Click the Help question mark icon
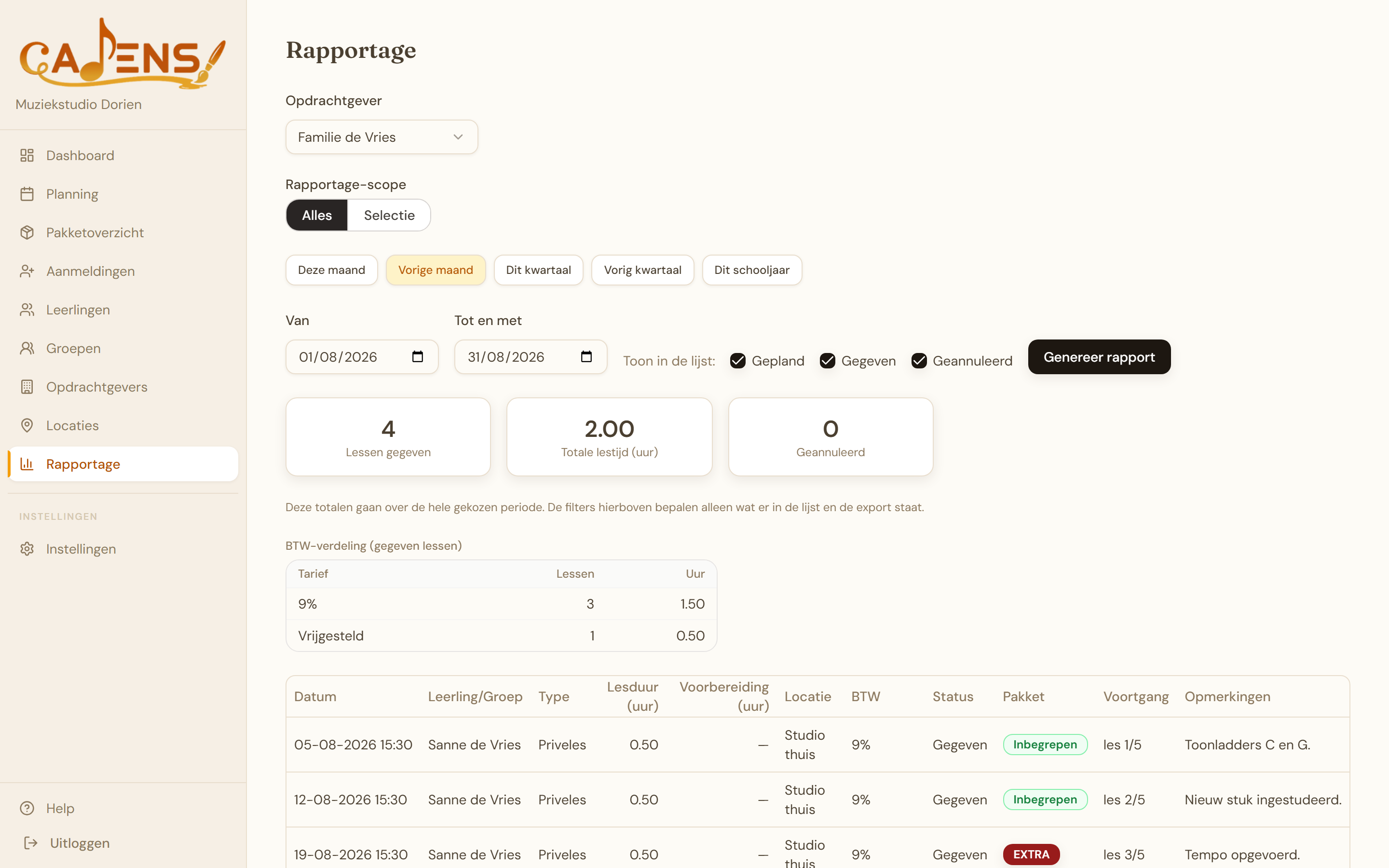This screenshot has width=1389, height=868. click(27, 808)
